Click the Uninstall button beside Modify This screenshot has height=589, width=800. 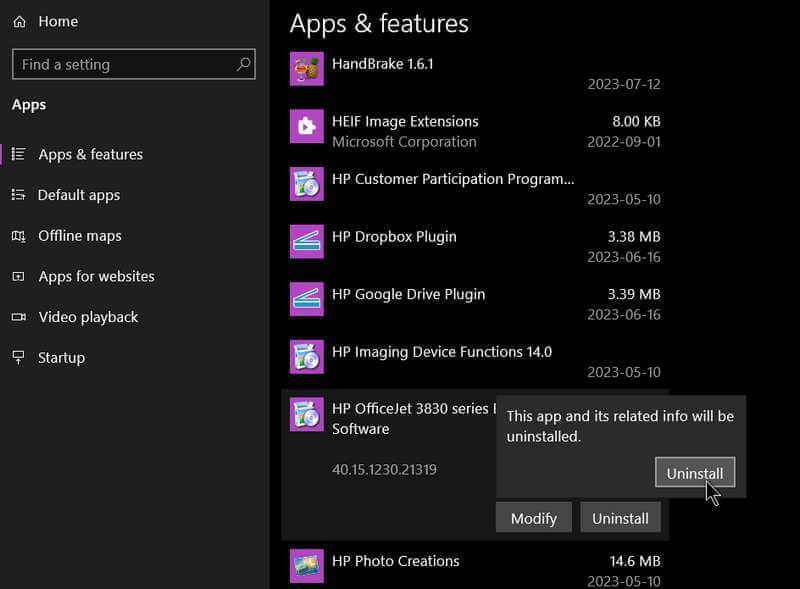click(620, 518)
